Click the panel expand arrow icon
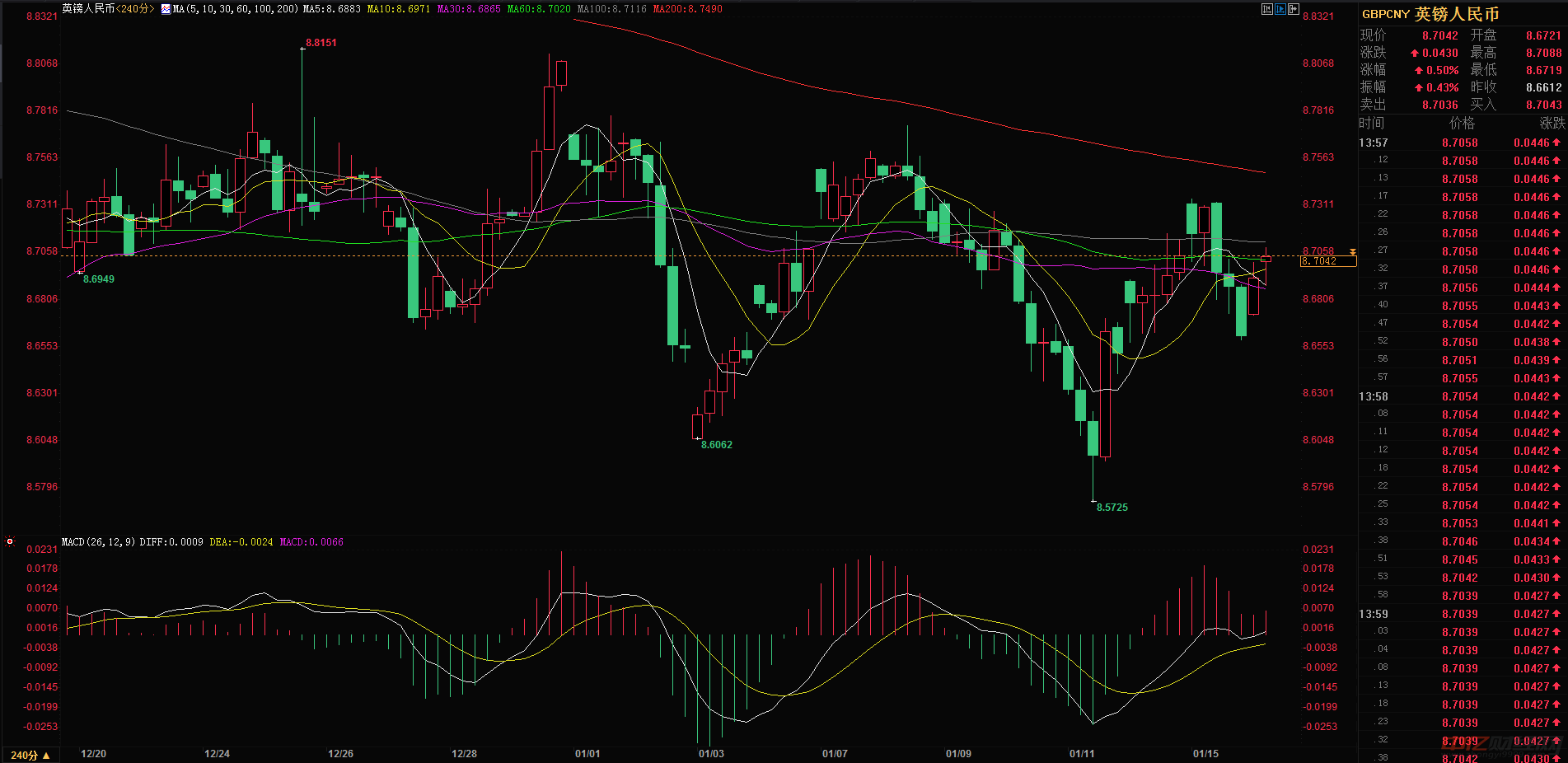Viewport: 1568px width, 763px height. click(x=1294, y=9)
